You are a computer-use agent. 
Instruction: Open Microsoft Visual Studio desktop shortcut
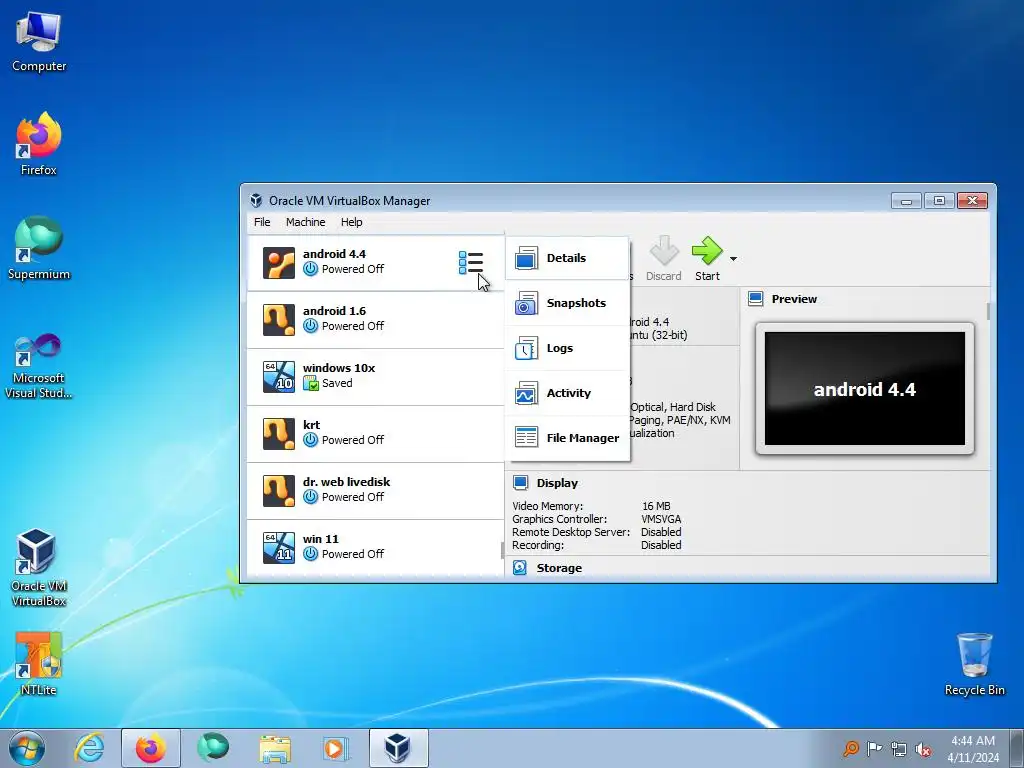(39, 366)
